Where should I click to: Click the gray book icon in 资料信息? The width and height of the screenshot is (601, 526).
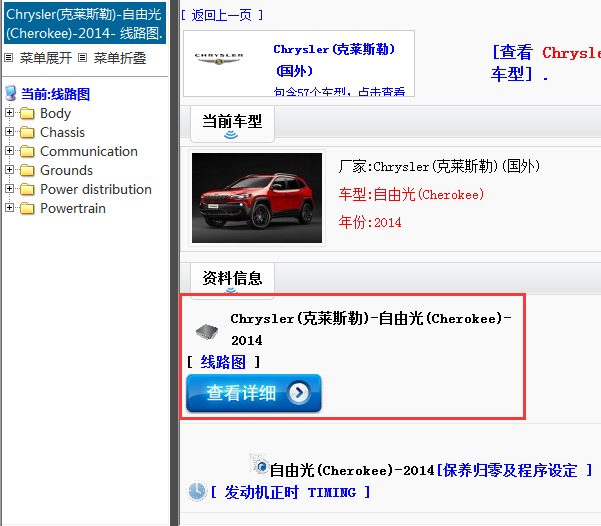click(x=207, y=331)
